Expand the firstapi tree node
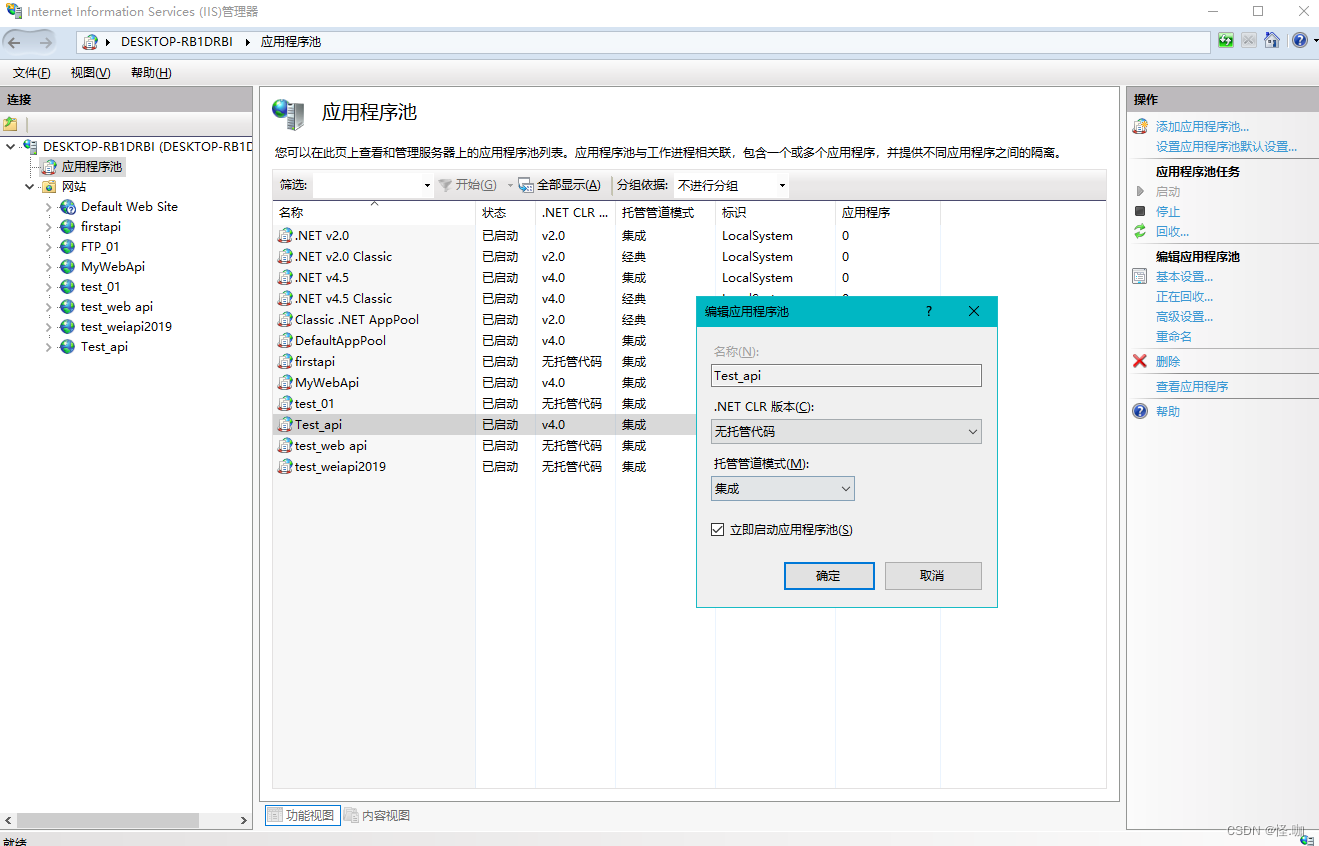 tap(48, 227)
